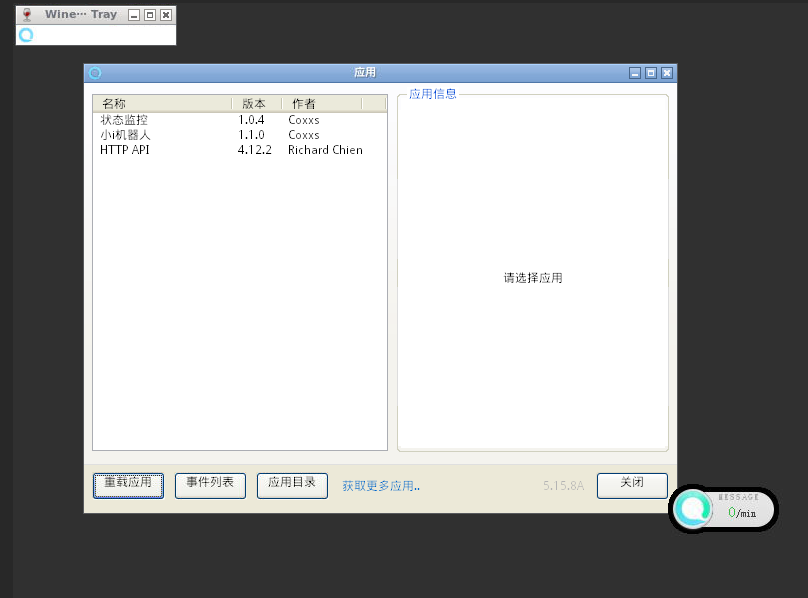Click version 1.1.0 in the list

[x=251, y=135]
